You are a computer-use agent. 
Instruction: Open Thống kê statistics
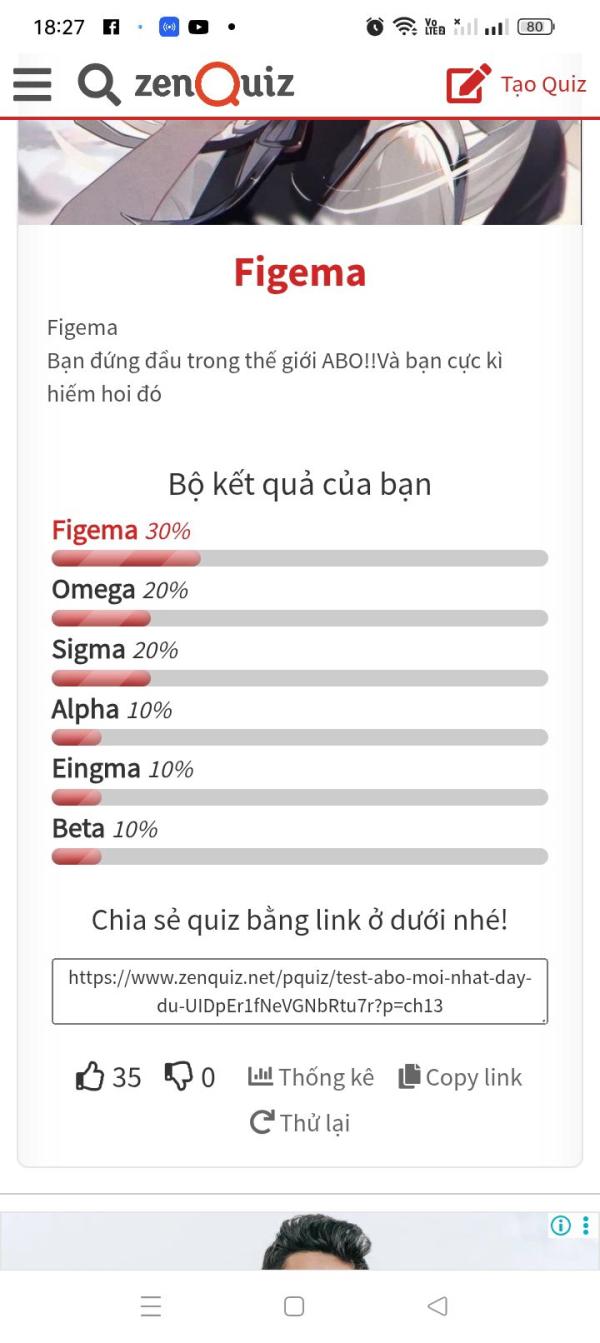311,1077
